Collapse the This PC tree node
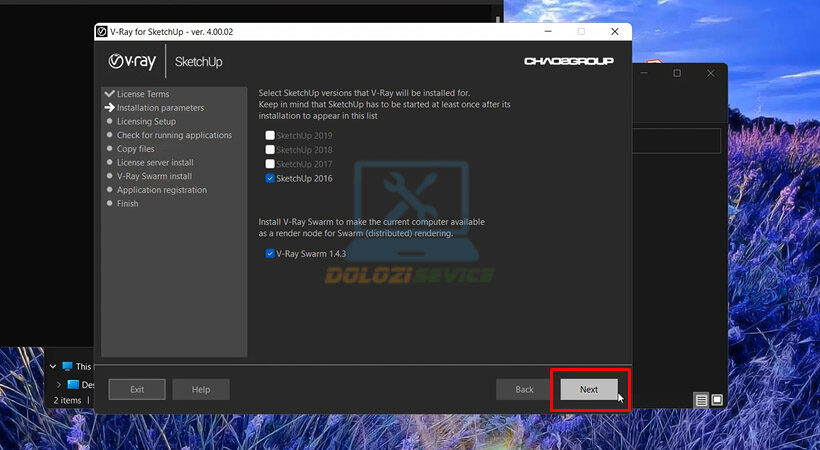This screenshot has height=450, width=820. [x=52, y=367]
